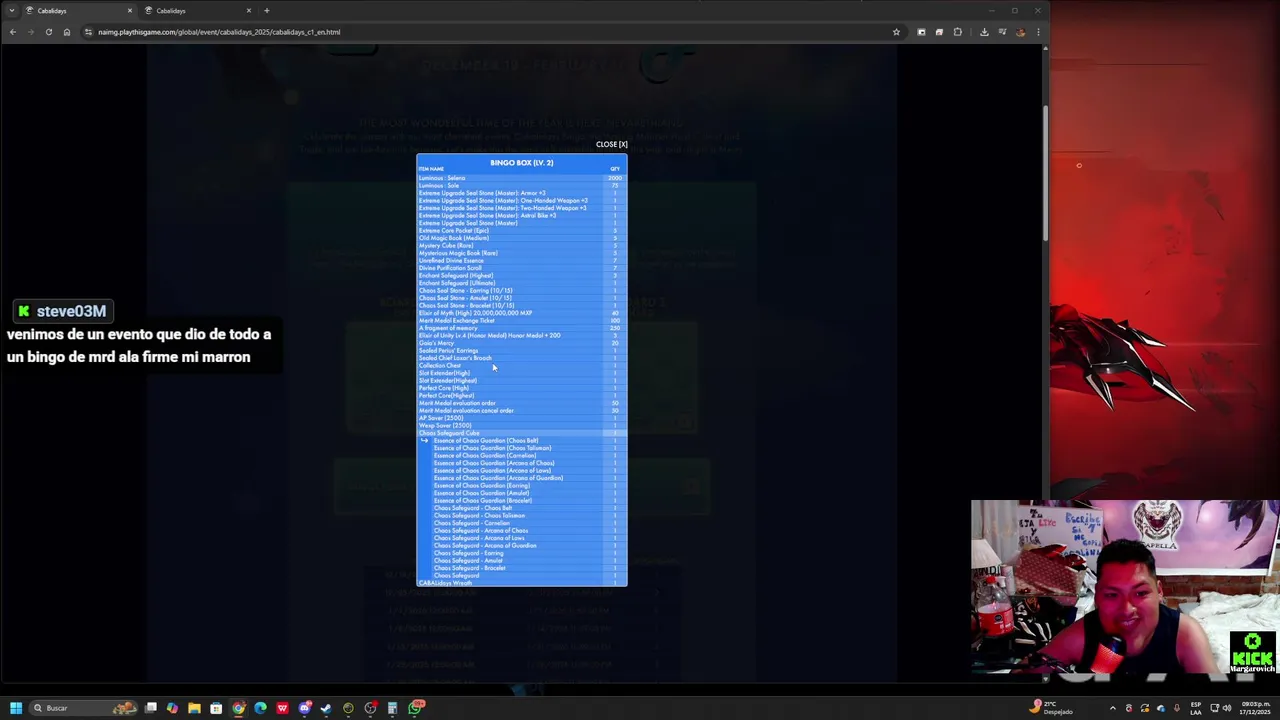Viewport: 1280px width, 720px height.
Task: Open Copilot from the taskbar
Action: [x=172, y=708]
